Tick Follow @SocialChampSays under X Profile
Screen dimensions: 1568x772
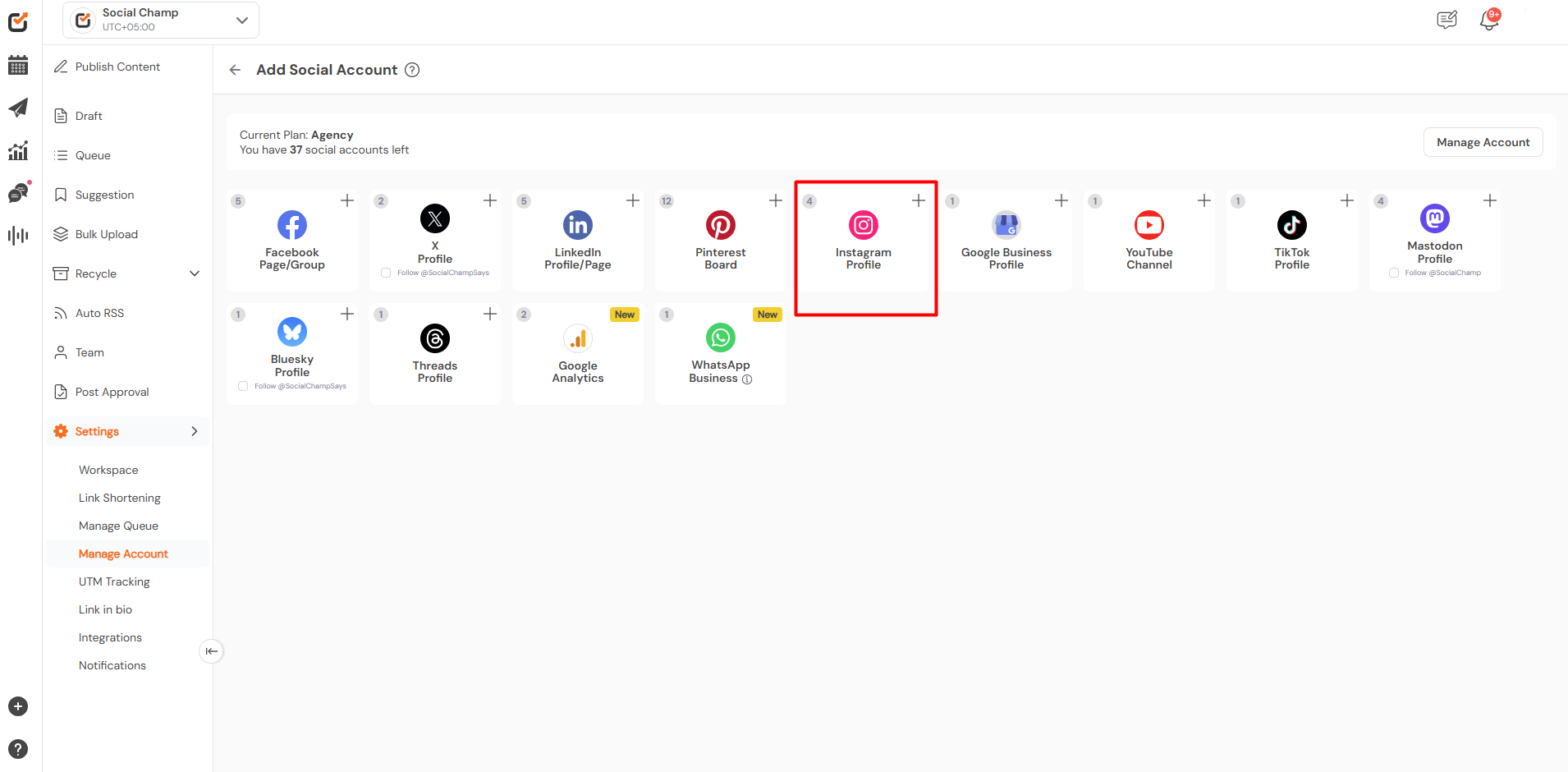(386, 273)
